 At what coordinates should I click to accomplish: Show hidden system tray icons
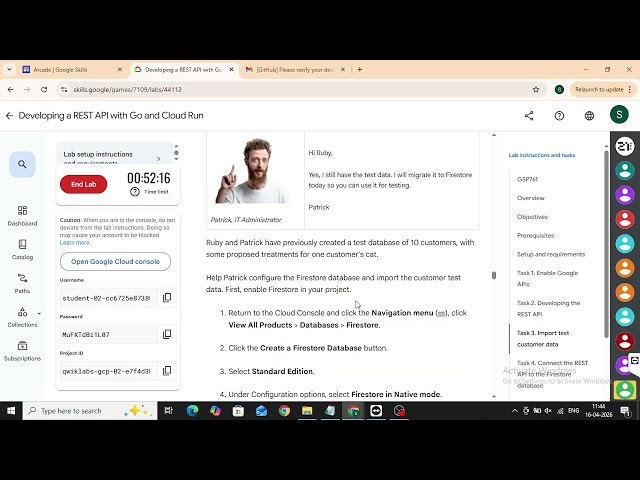515,411
